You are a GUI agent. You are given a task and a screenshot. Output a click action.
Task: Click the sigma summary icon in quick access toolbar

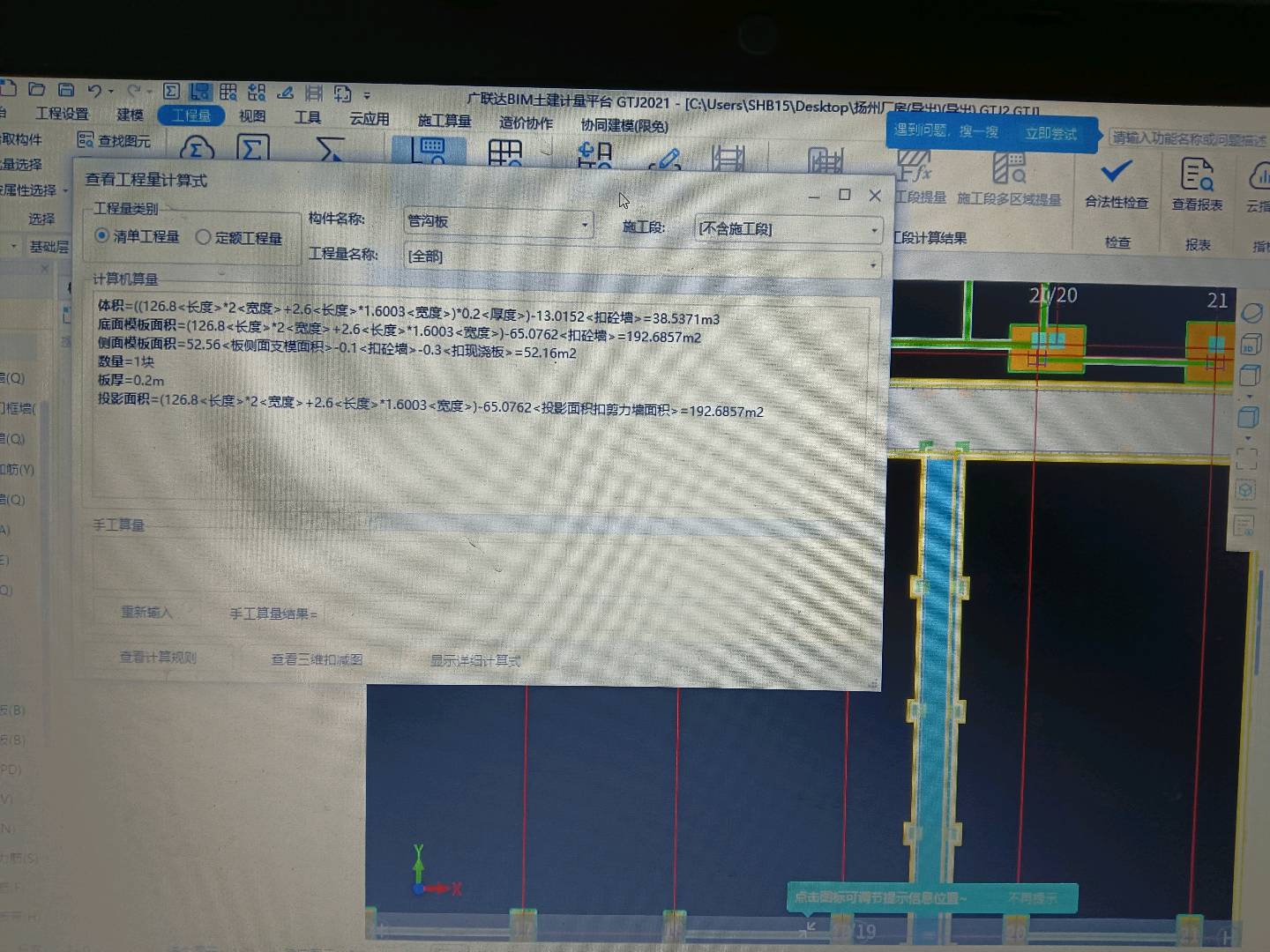pos(172,91)
